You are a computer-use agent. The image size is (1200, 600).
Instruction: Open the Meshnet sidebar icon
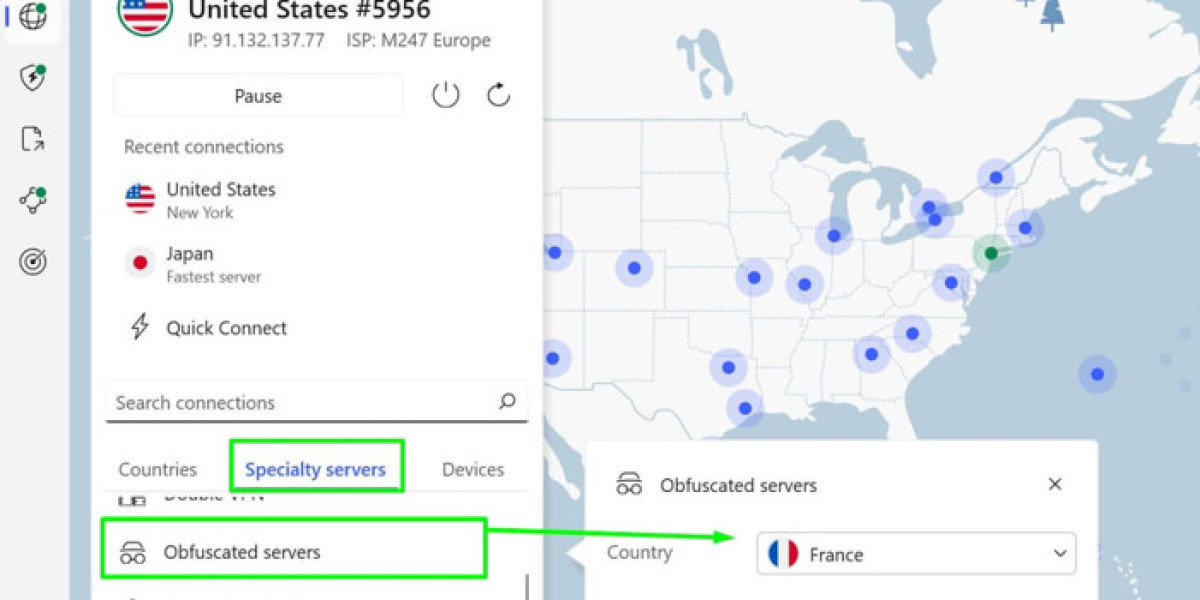coord(33,200)
